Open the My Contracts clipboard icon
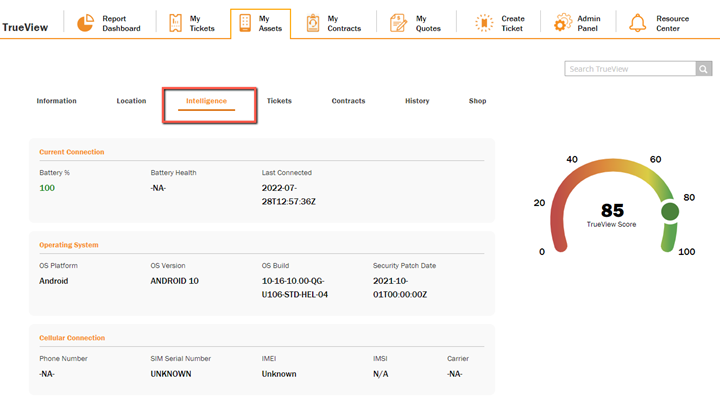 tap(313, 23)
